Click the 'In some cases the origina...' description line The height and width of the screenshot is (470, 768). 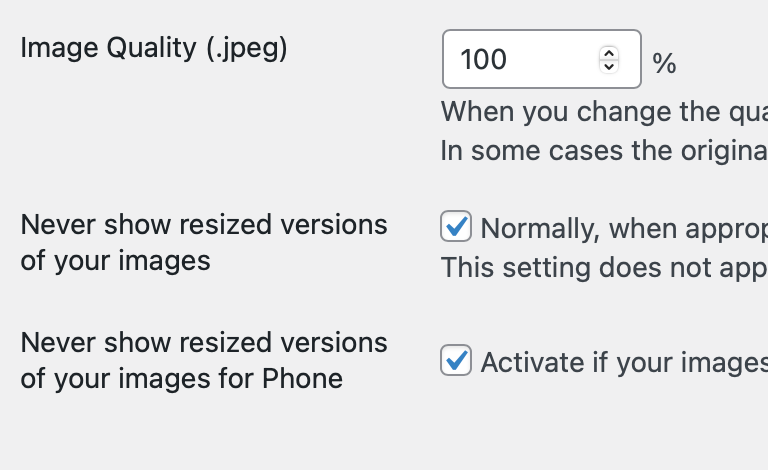coord(604,151)
